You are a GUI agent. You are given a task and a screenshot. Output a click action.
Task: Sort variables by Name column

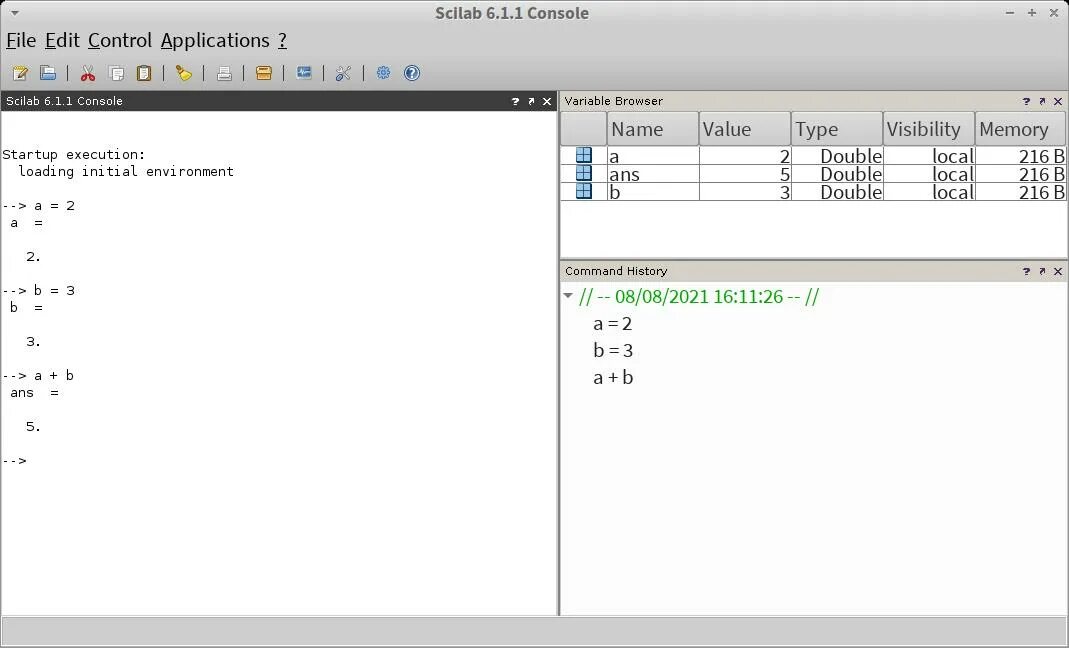pos(652,129)
